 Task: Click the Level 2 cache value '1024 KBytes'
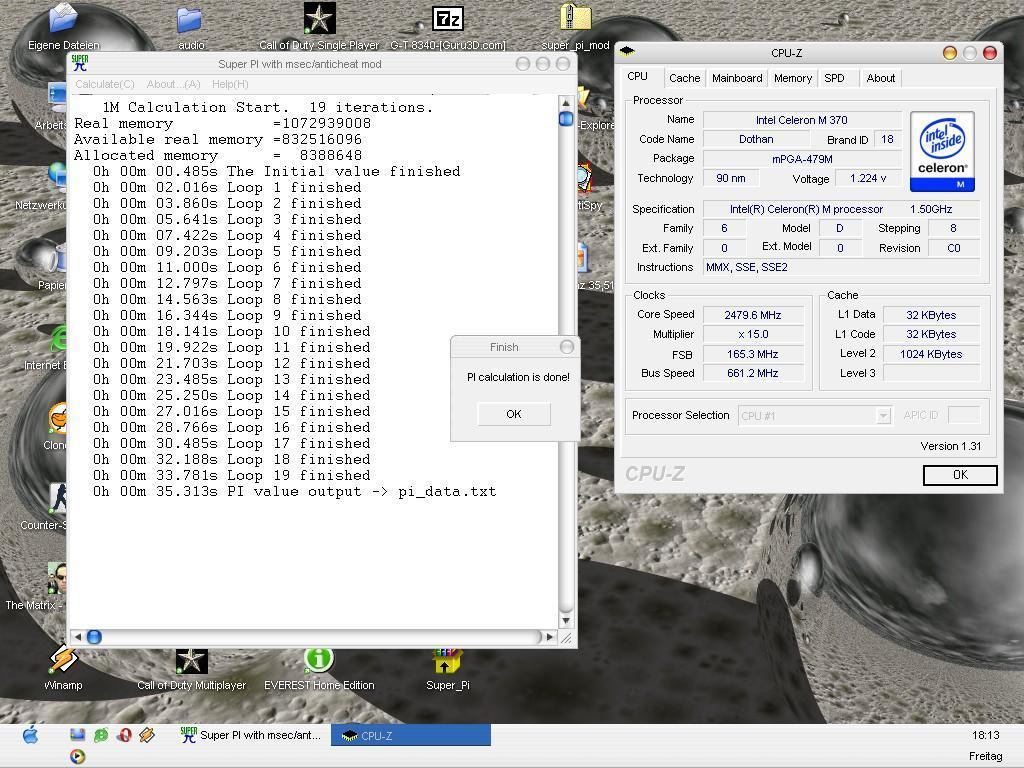[x=931, y=354]
